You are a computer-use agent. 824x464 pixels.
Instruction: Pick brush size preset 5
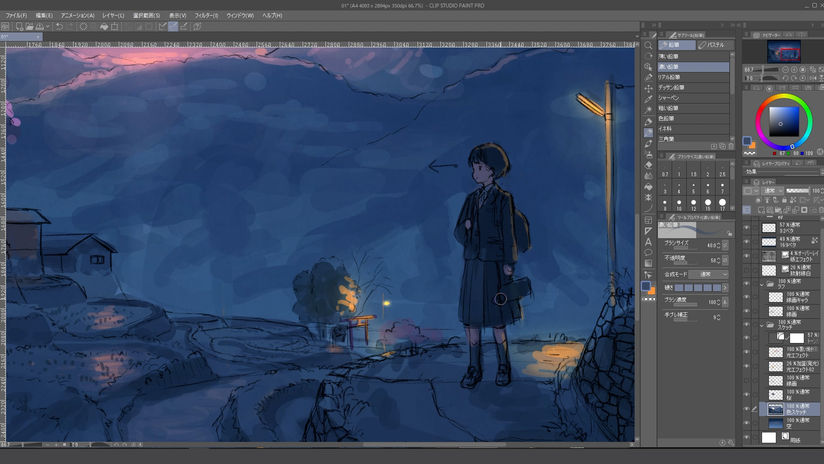[x=694, y=187]
